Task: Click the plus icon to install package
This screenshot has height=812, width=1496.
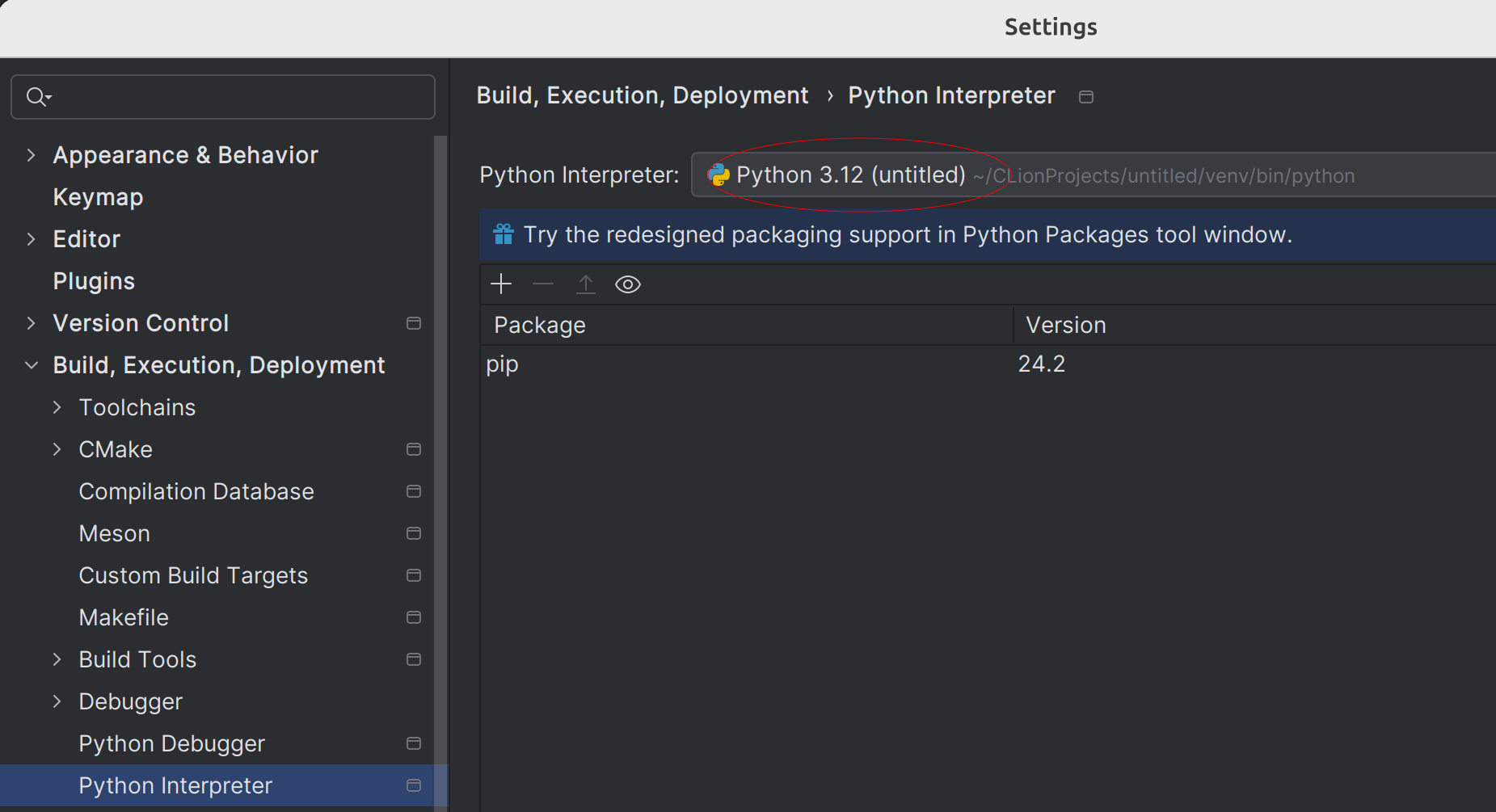Action: (501, 284)
